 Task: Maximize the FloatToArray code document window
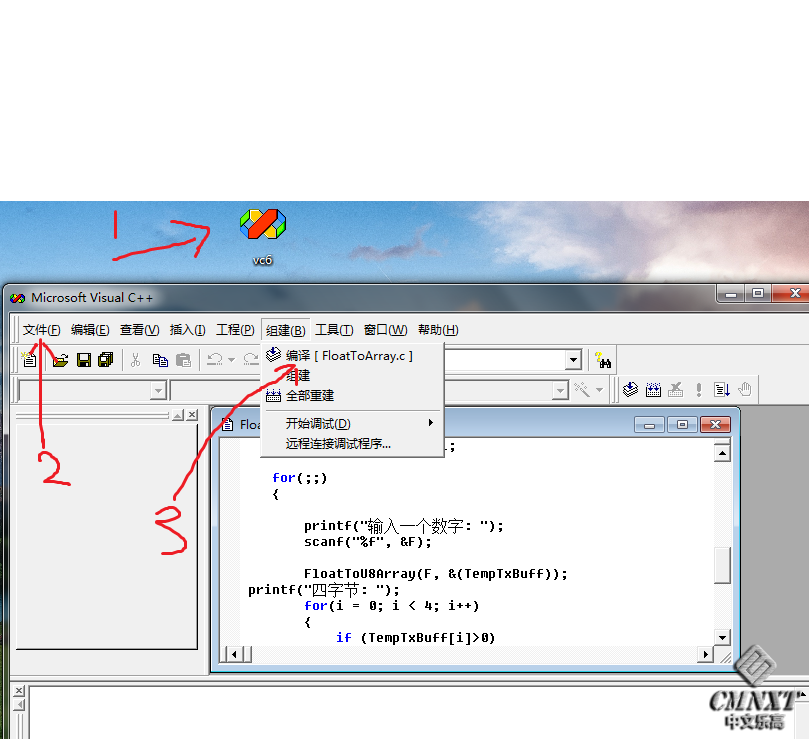click(682, 425)
